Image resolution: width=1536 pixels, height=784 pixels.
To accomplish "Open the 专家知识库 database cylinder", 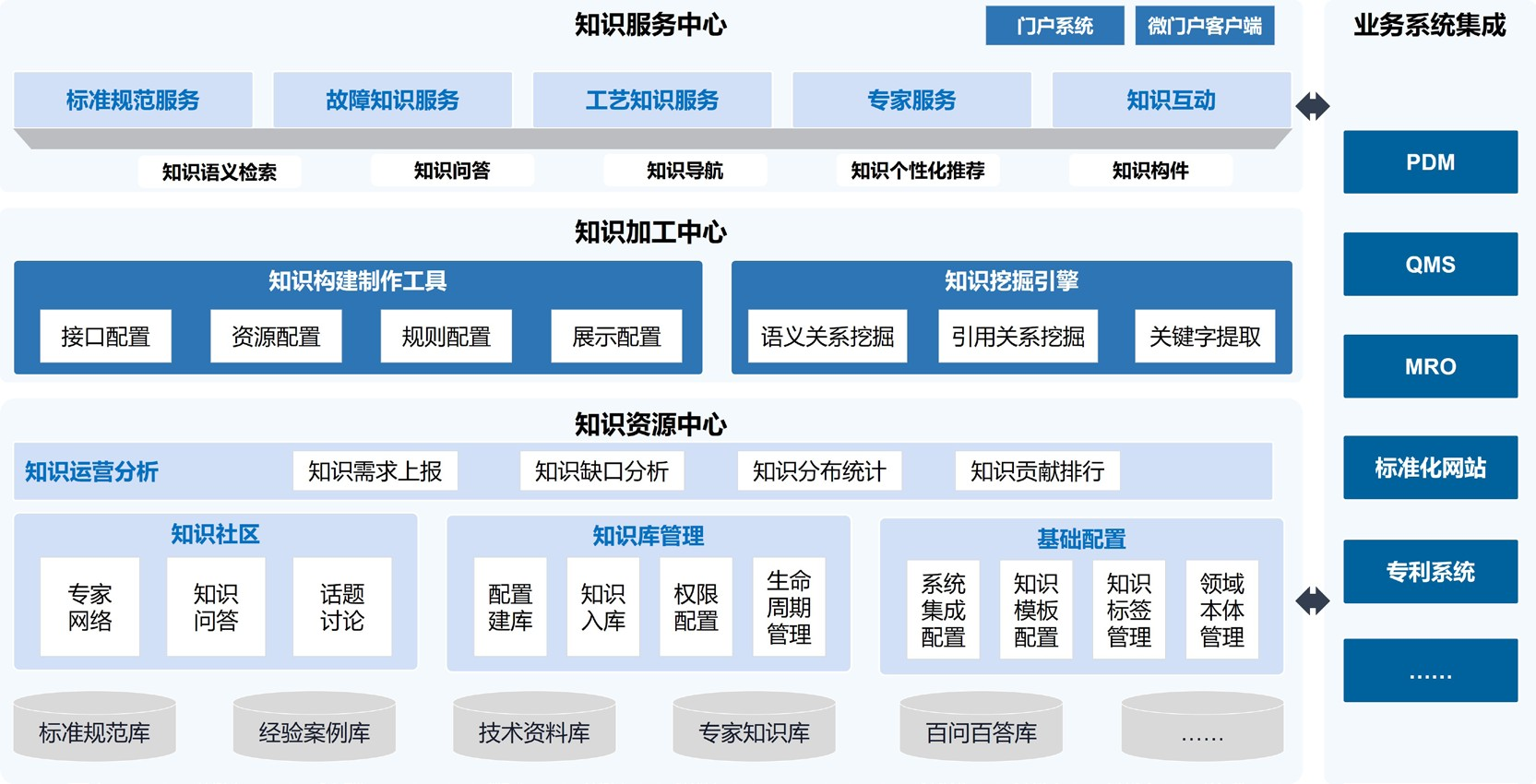I will point(754,729).
